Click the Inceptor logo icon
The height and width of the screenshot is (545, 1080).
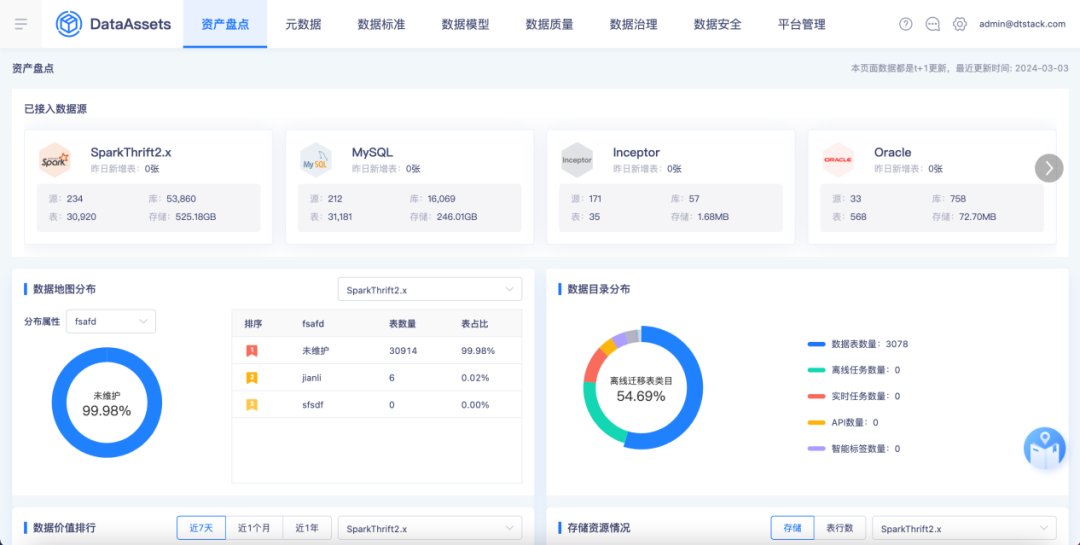(x=577, y=160)
